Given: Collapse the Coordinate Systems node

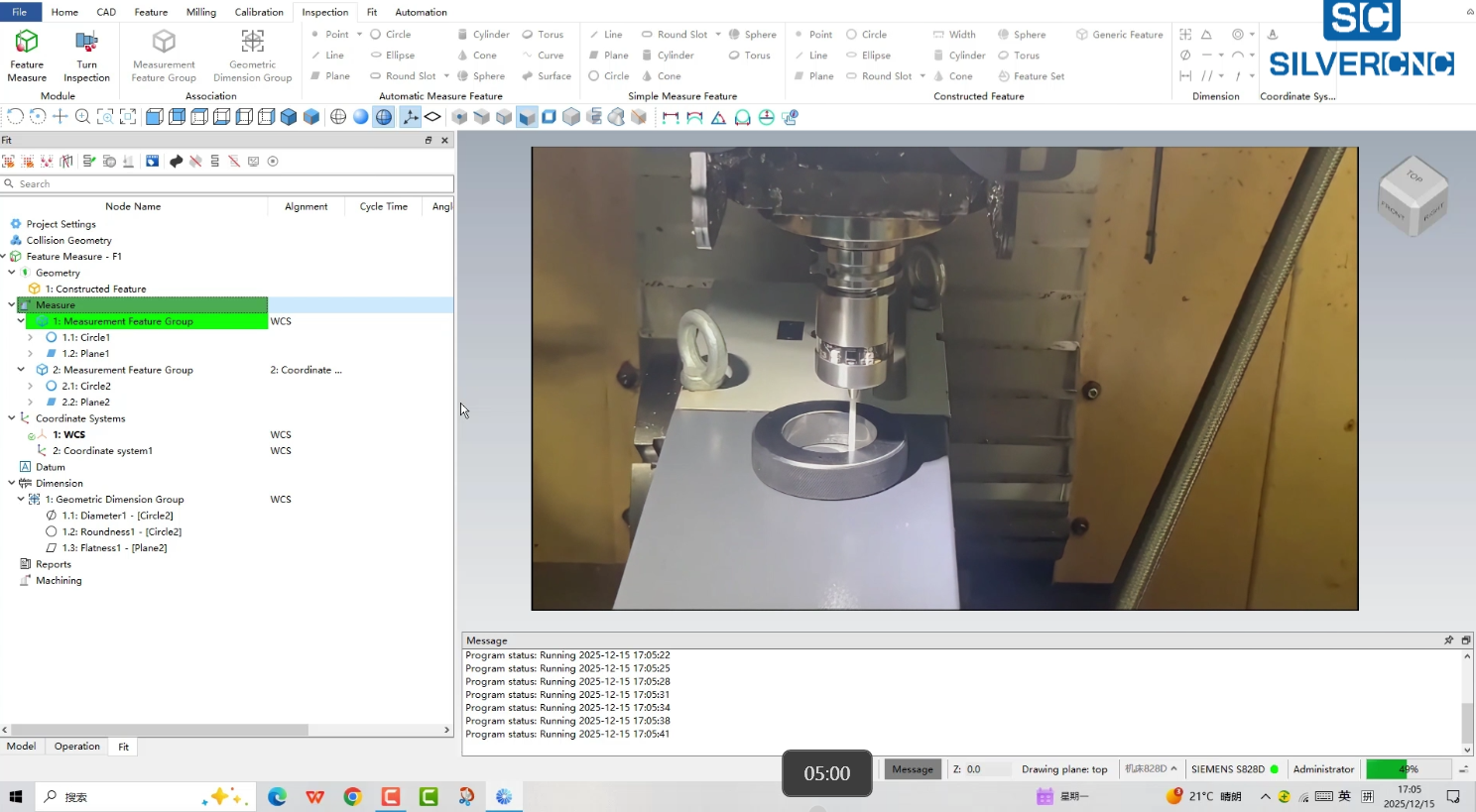Looking at the screenshot, I should pyautogui.click(x=12, y=418).
